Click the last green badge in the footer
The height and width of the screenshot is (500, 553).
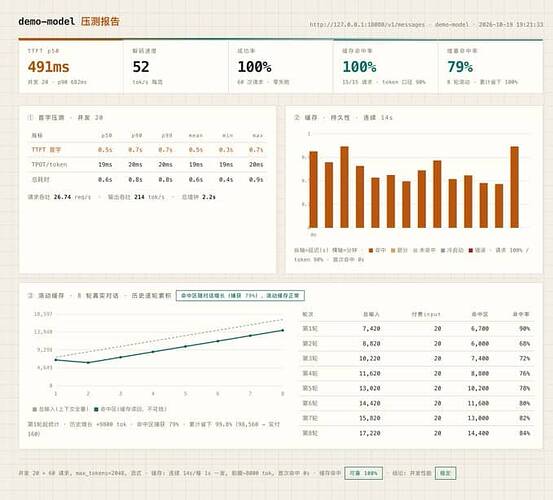pyautogui.click(x=445, y=473)
